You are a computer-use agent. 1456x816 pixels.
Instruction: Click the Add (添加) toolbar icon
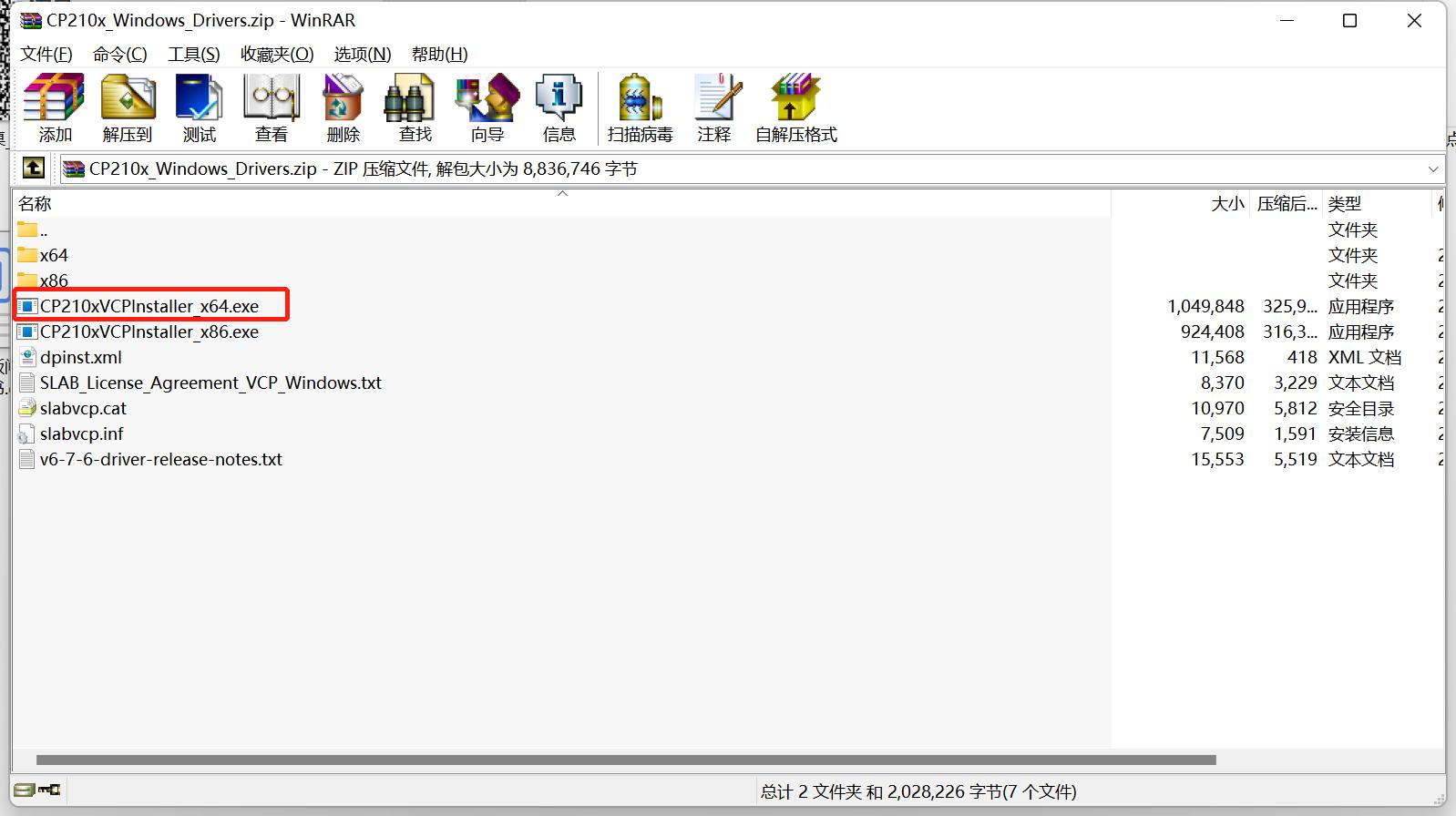coord(55,108)
